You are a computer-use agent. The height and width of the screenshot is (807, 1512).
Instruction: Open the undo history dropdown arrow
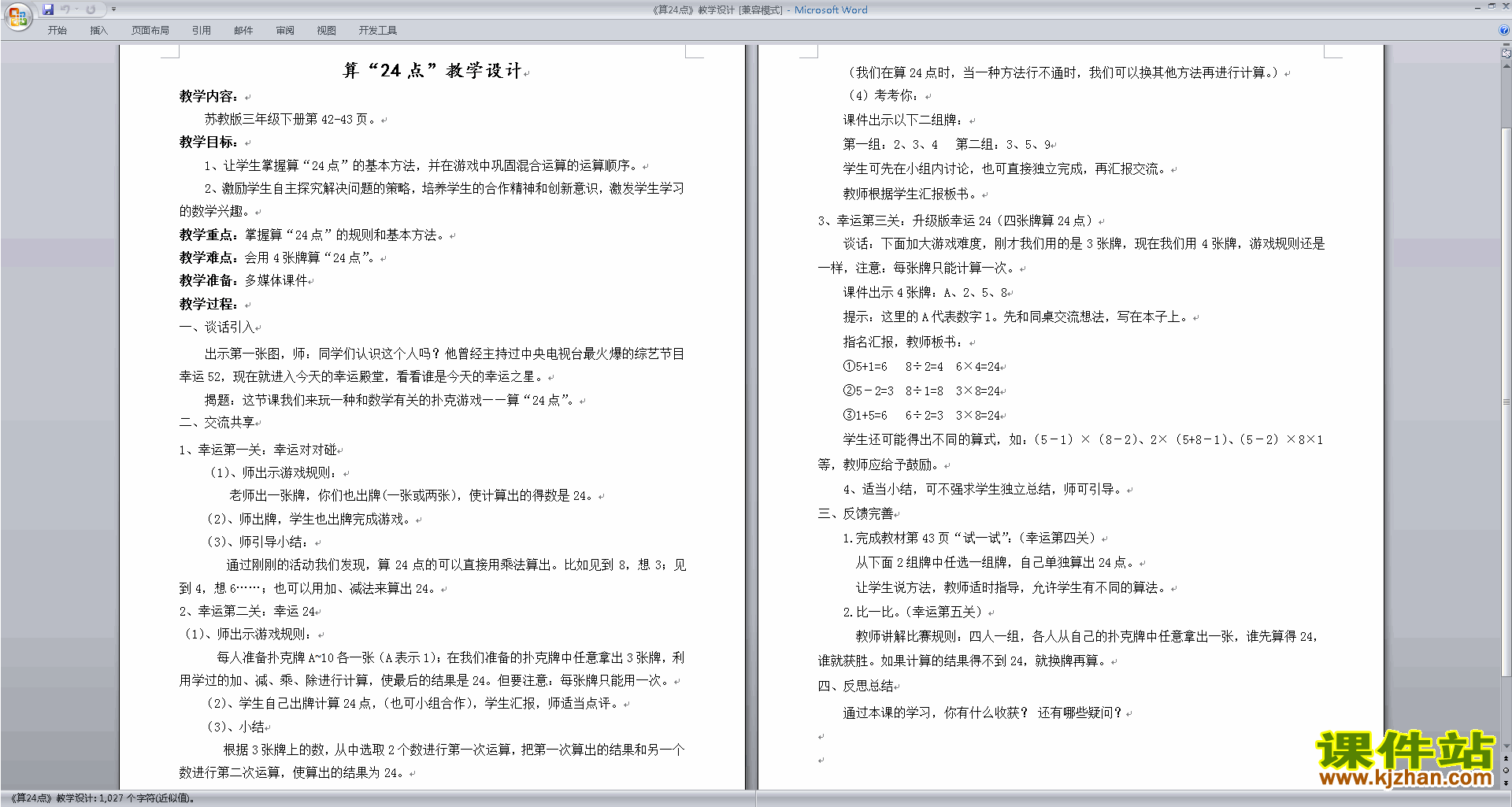[x=76, y=9]
